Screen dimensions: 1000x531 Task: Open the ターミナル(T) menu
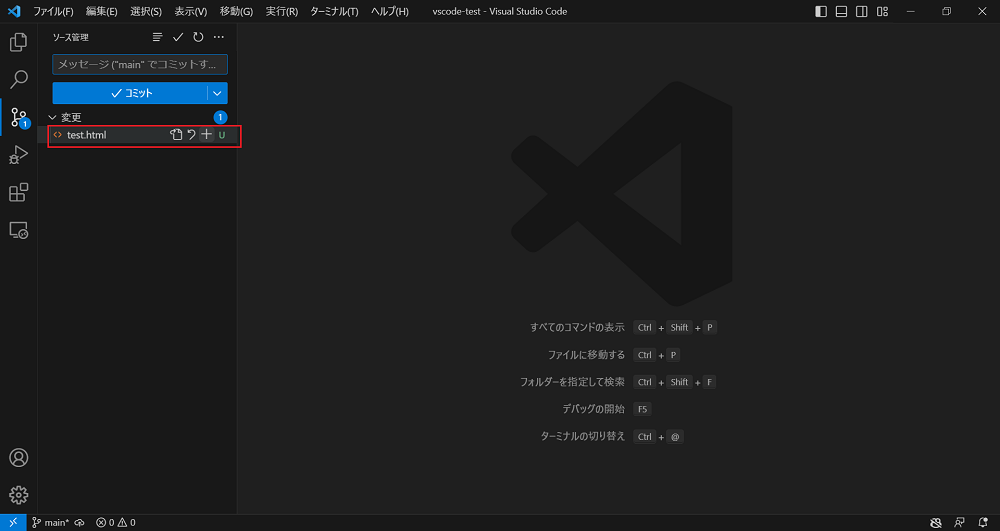(x=334, y=11)
